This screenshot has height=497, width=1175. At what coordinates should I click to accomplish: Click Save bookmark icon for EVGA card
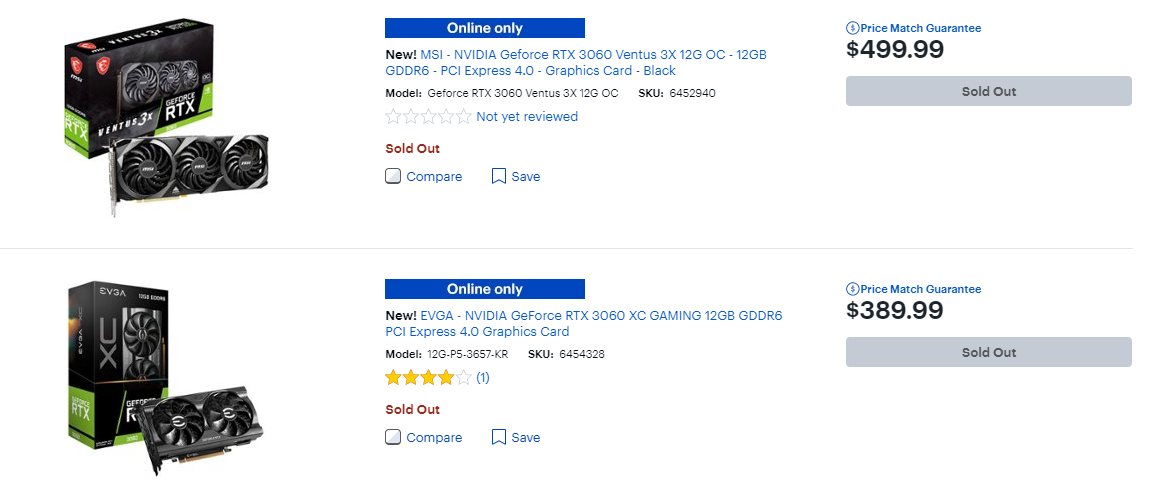tap(499, 437)
